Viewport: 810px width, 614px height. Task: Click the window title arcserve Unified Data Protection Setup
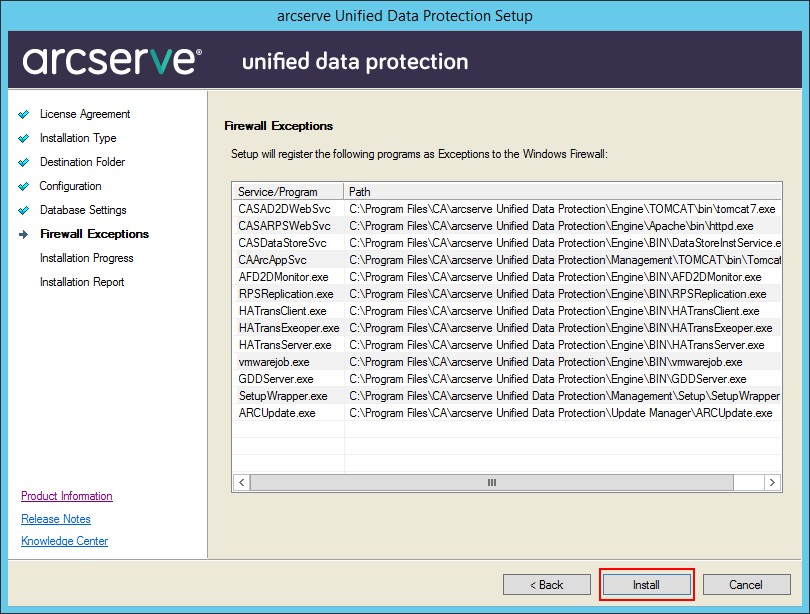pyautogui.click(x=404, y=15)
